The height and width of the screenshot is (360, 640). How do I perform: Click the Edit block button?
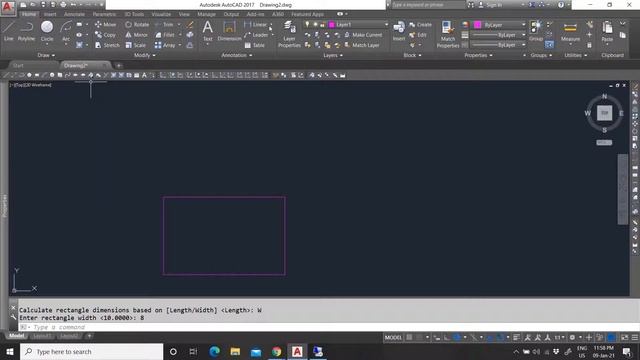tap(418, 35)
